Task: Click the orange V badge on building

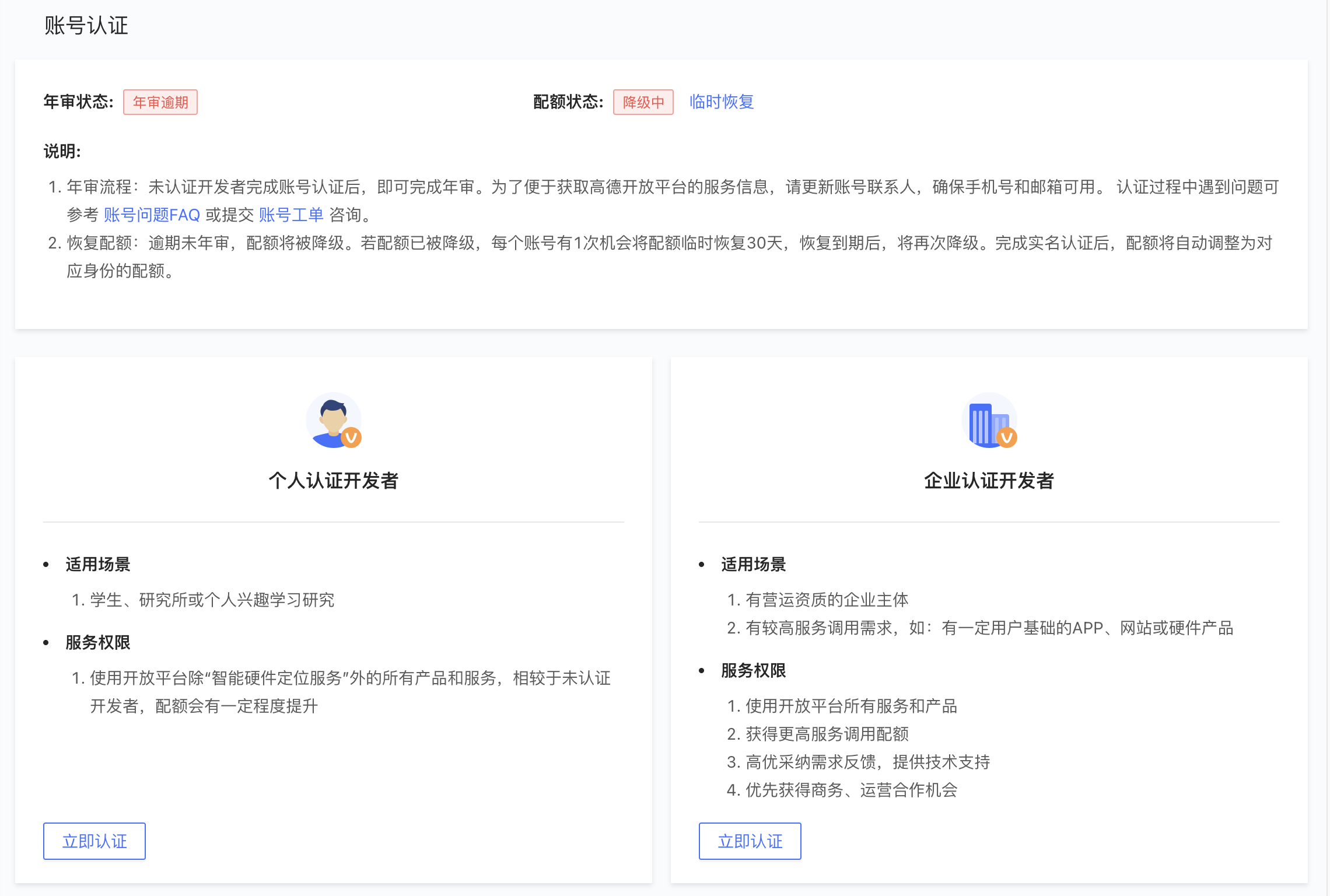Action: [1007, 437]
